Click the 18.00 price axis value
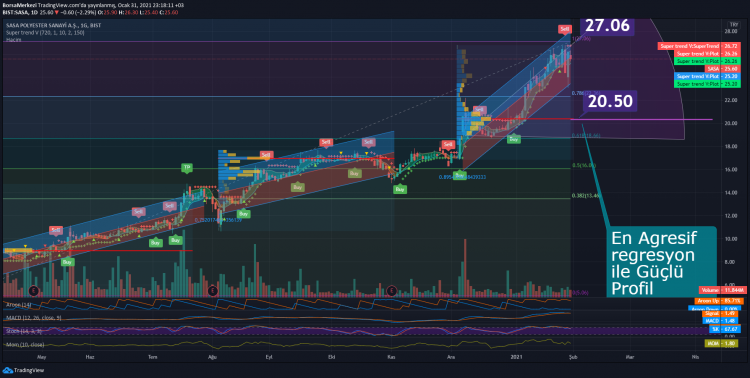The width and height of the screenshot is (750, 378). pyautogui.click(x=730, y=146)
